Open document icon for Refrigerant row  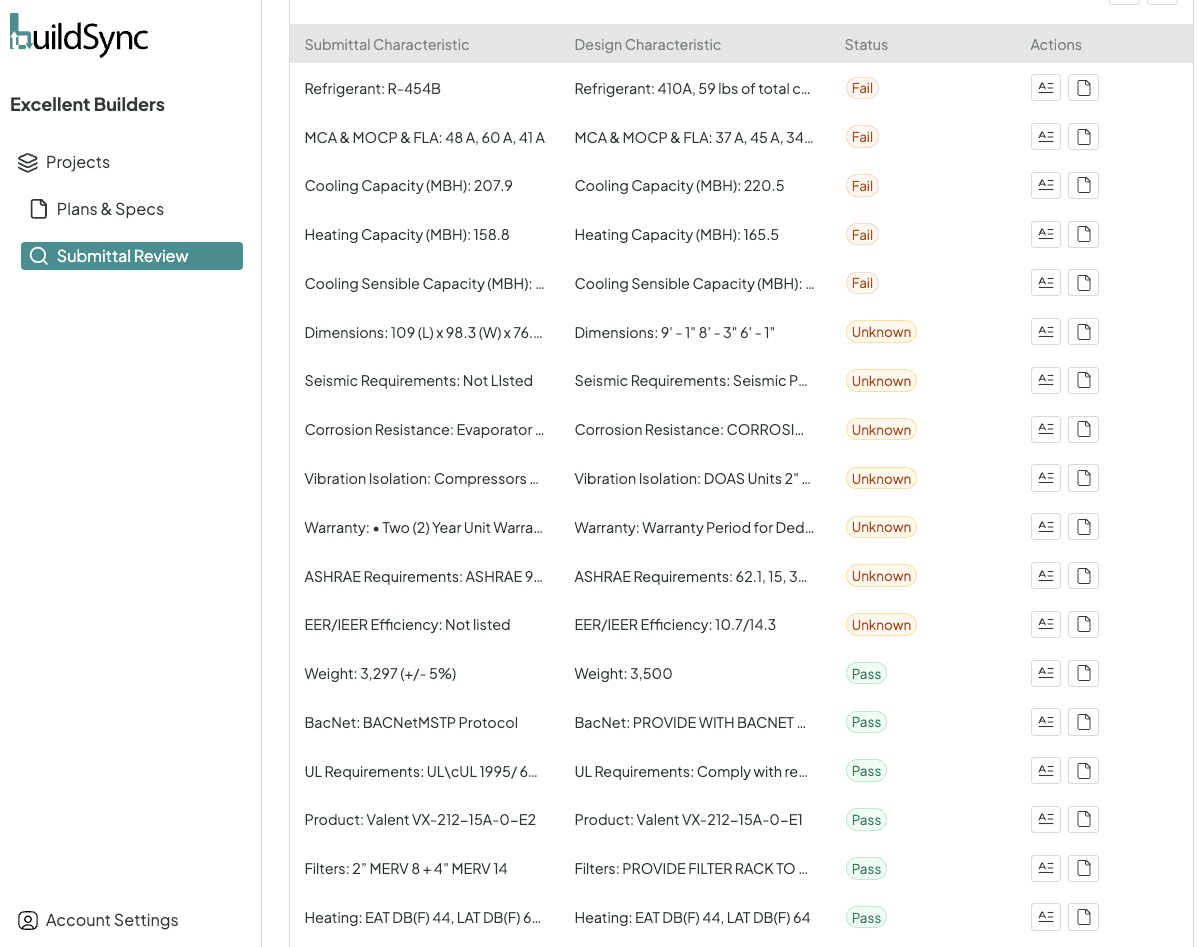1083,88
